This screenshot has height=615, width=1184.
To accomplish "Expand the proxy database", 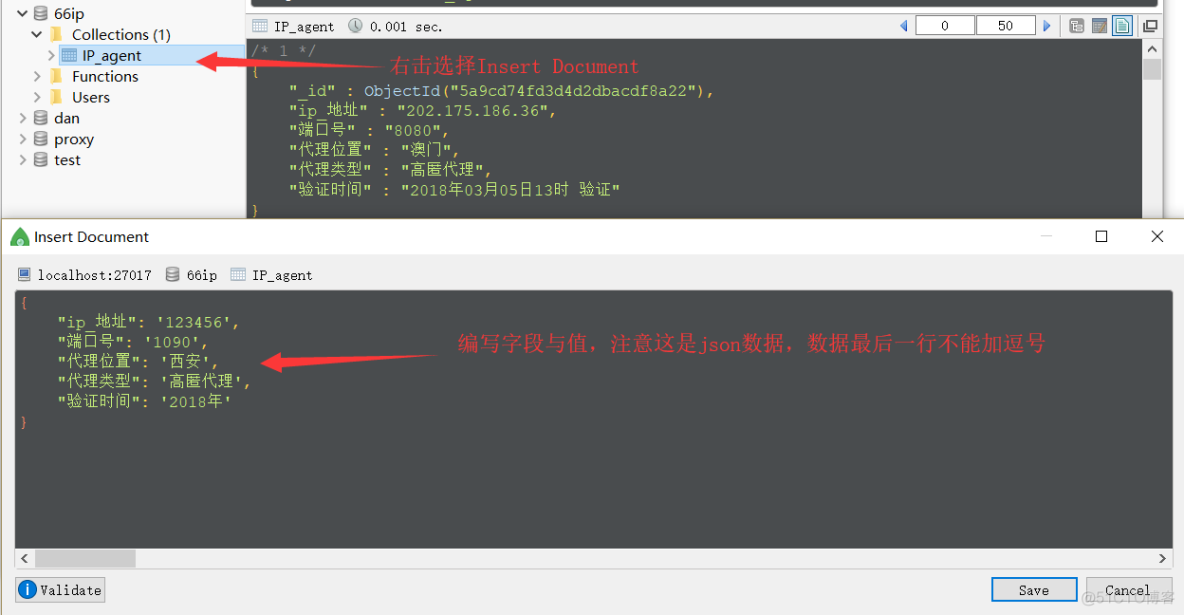I will (x=22, y=139).
